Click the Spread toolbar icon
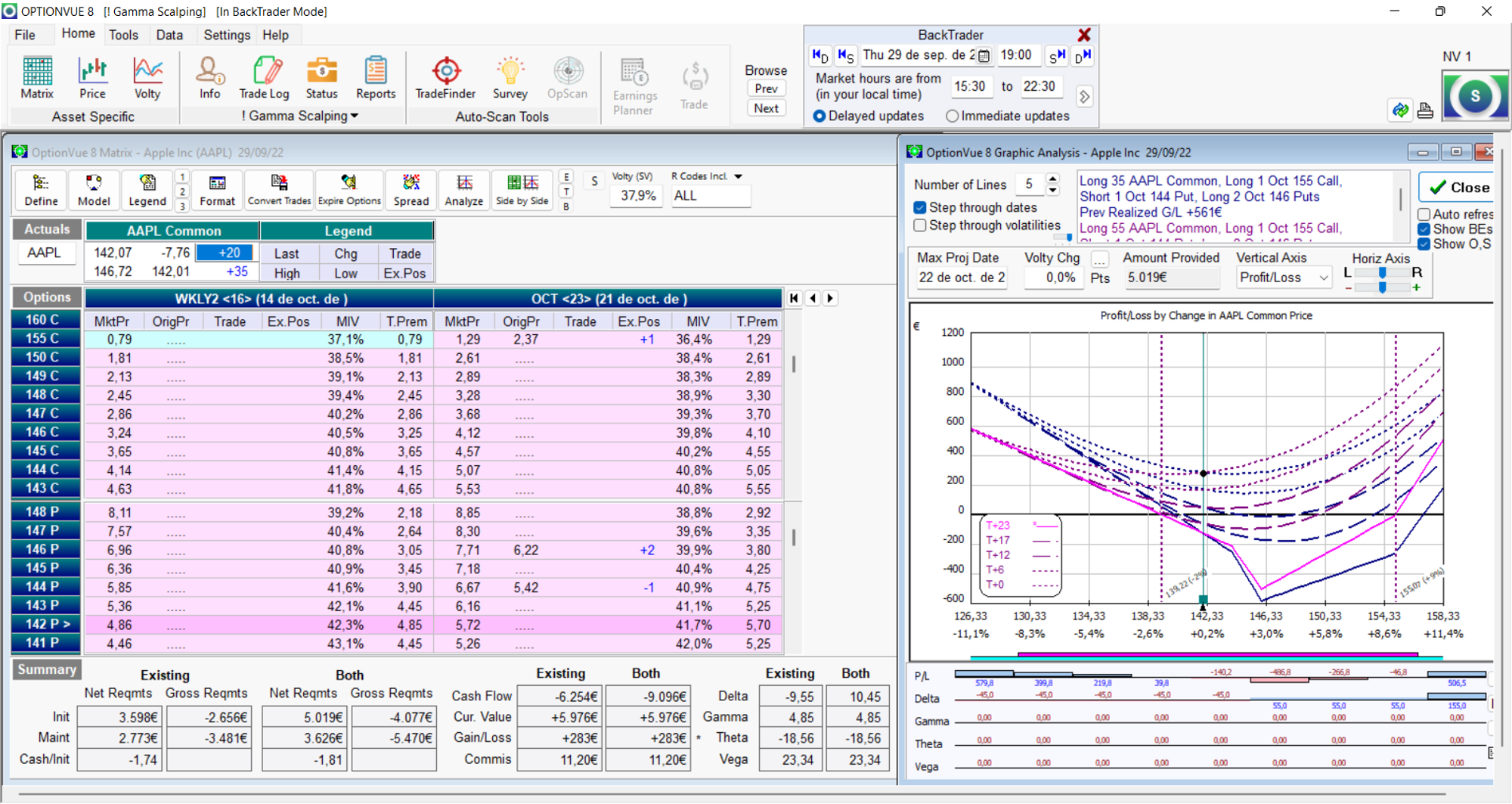Screen dimensions: 1512x804 coord(411,190)
